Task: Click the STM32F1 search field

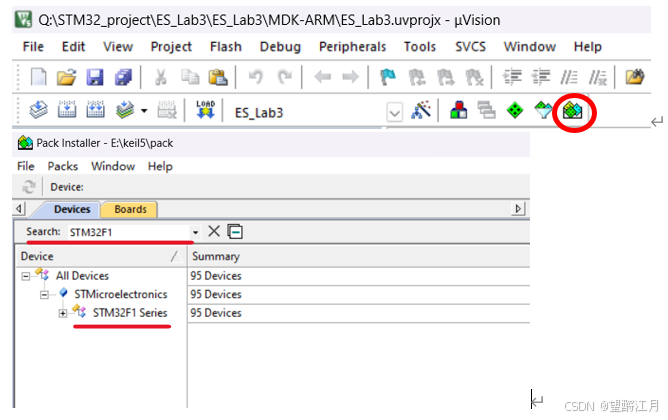Action: point(129,232)
